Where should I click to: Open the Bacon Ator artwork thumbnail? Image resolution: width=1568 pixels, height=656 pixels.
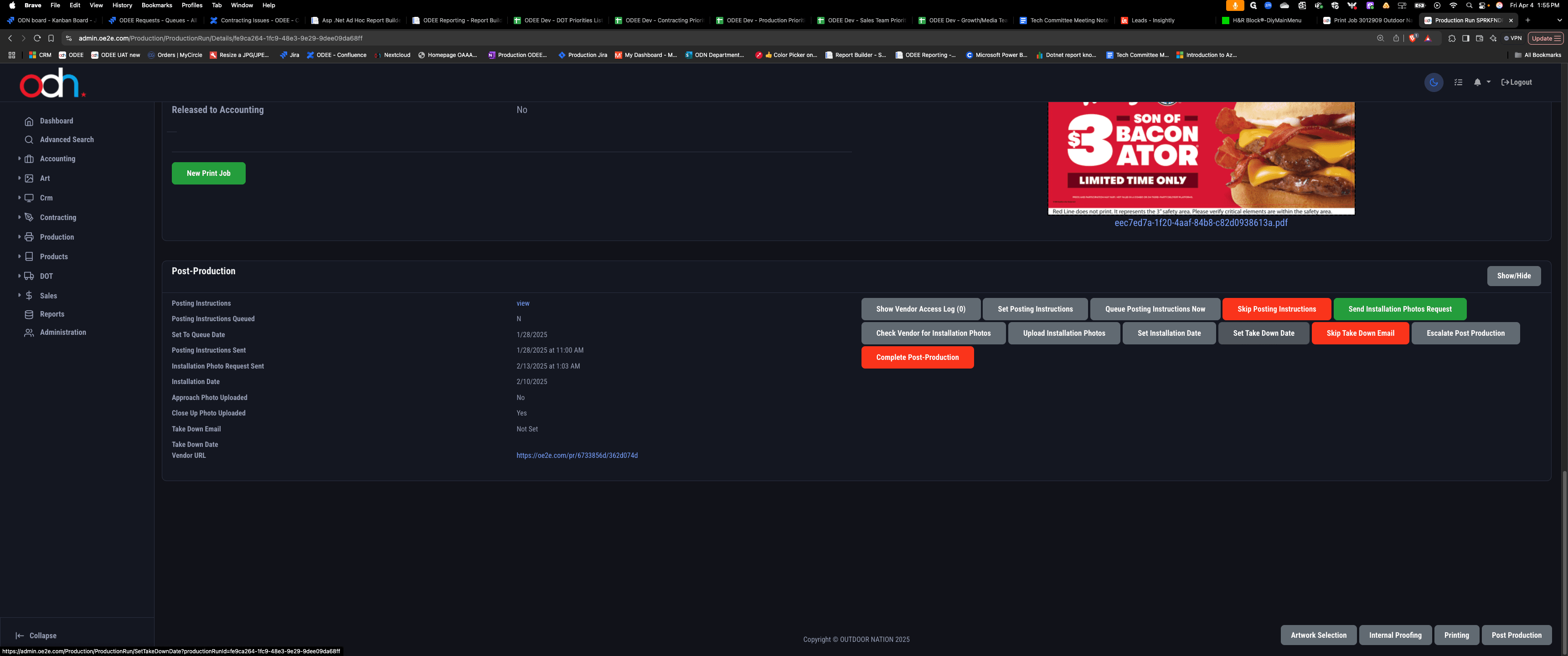click(1201, 158)
